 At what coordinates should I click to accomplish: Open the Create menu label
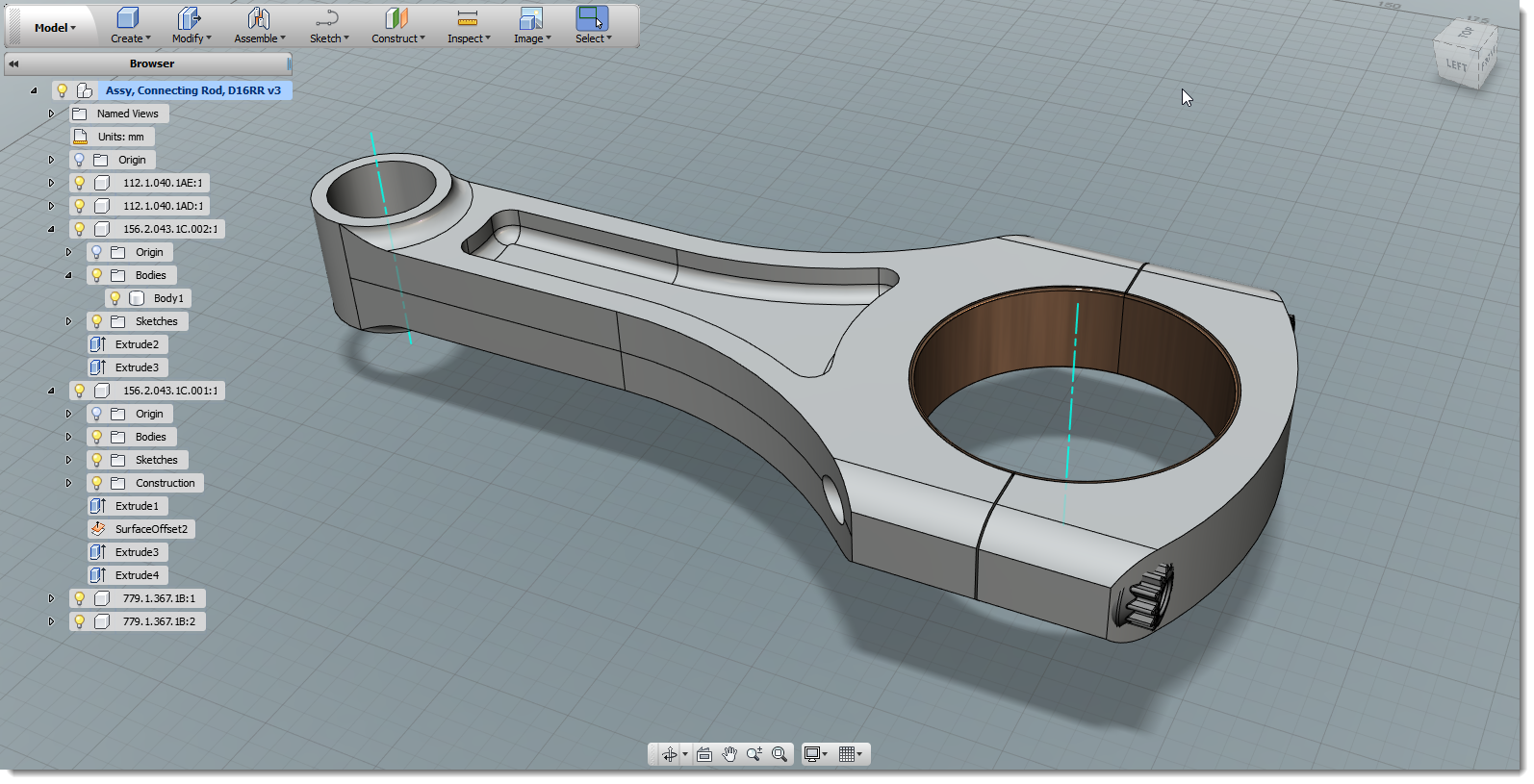pyautogui.click(x=130, y=38)
